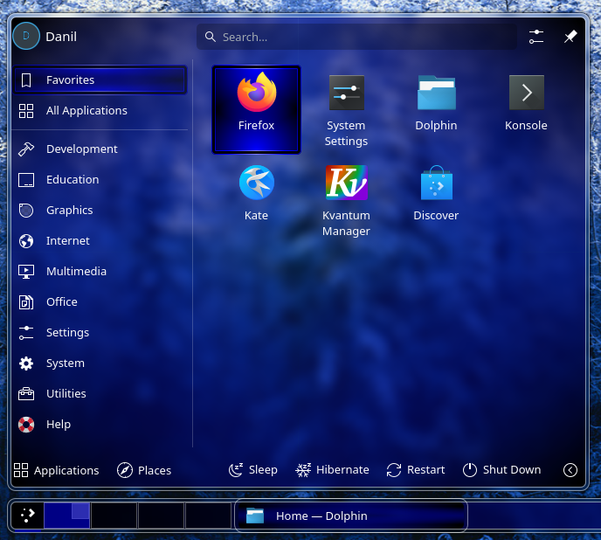
Task: Click the Danil username label
Action: click(61, 37)
